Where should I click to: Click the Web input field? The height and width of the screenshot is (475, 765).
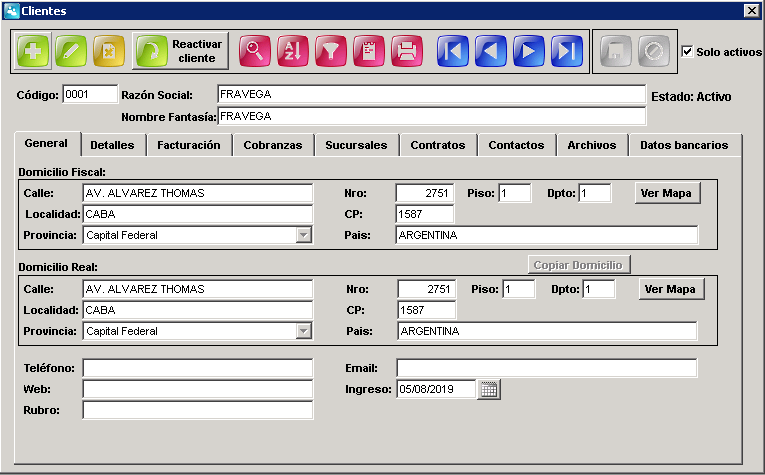[x=198, y=389]
